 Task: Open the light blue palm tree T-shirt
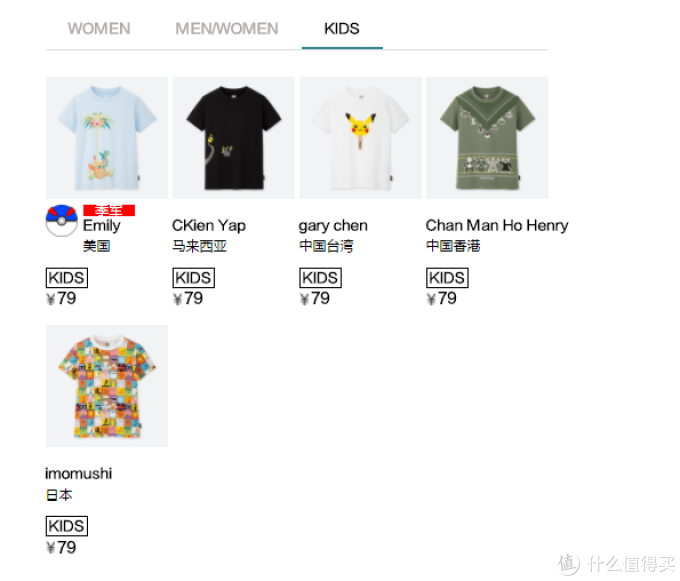(x=107, y=138)
